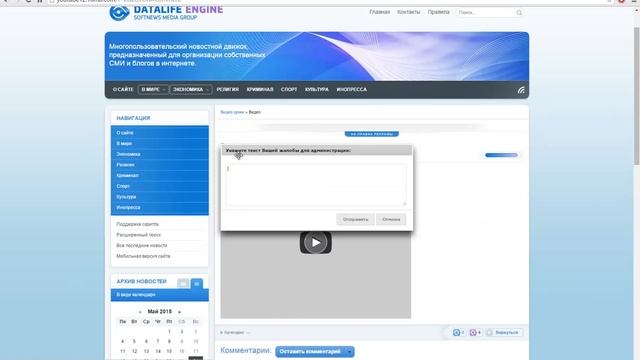
Task: Open КУЛЬТУРА in the top menu
Action: pos(316,89)
